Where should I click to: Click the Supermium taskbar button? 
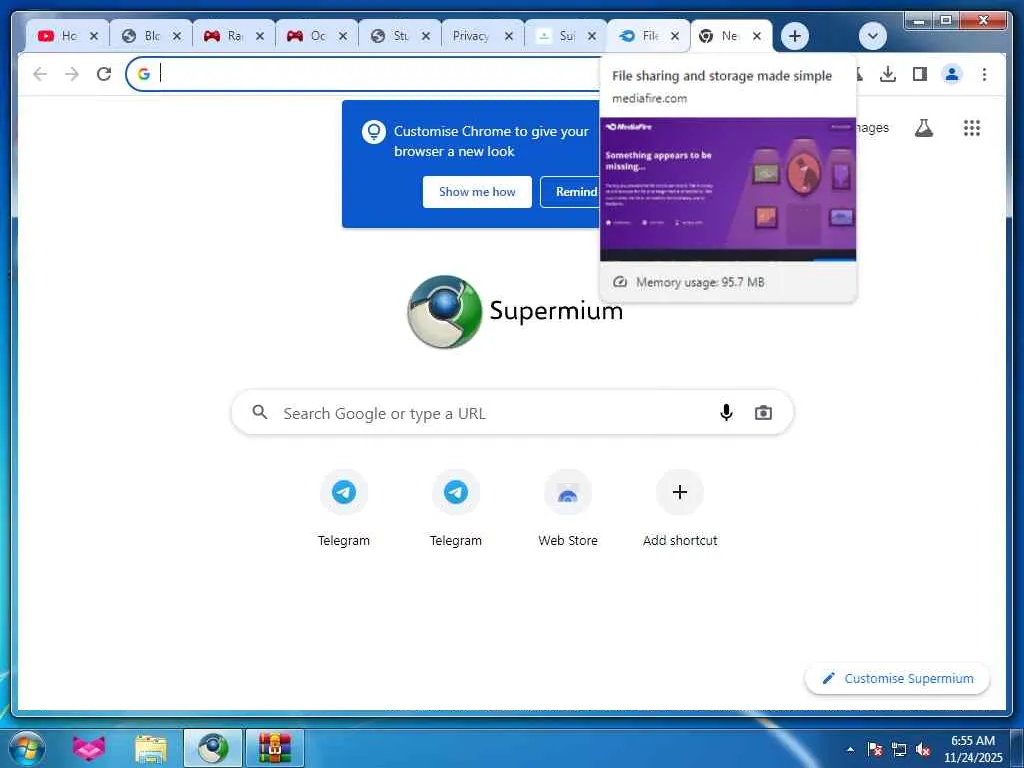tap(213, 748)
